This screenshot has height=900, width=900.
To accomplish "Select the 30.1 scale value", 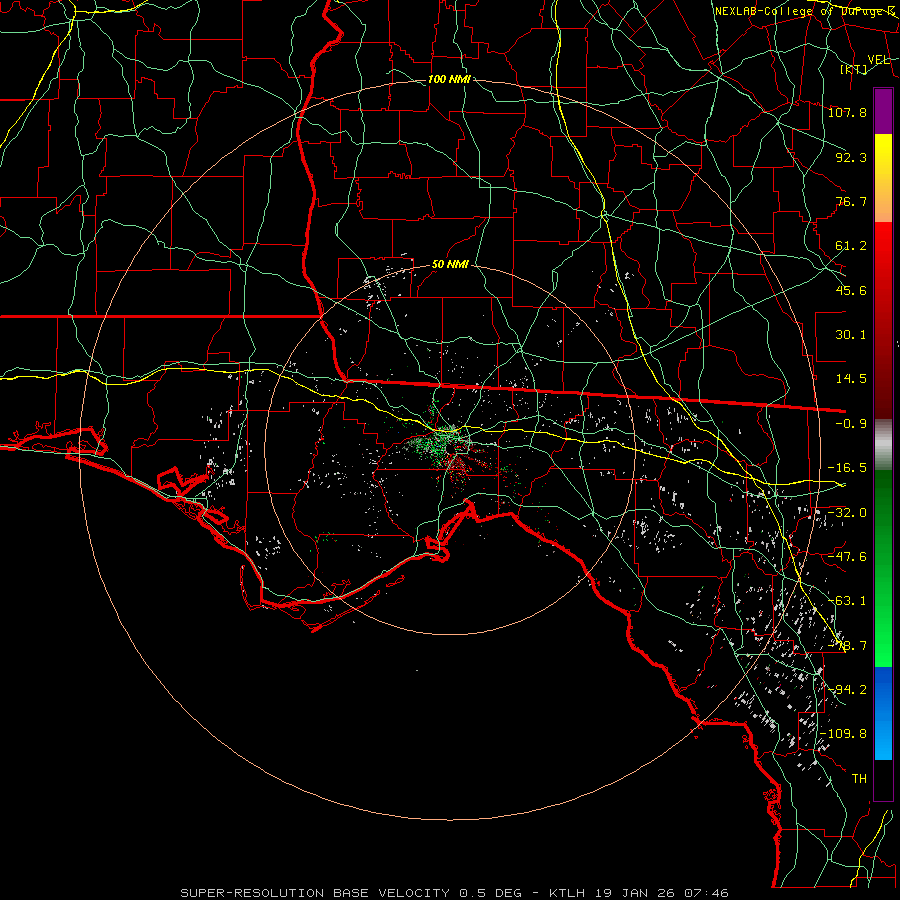I will (x=851, y=334).
